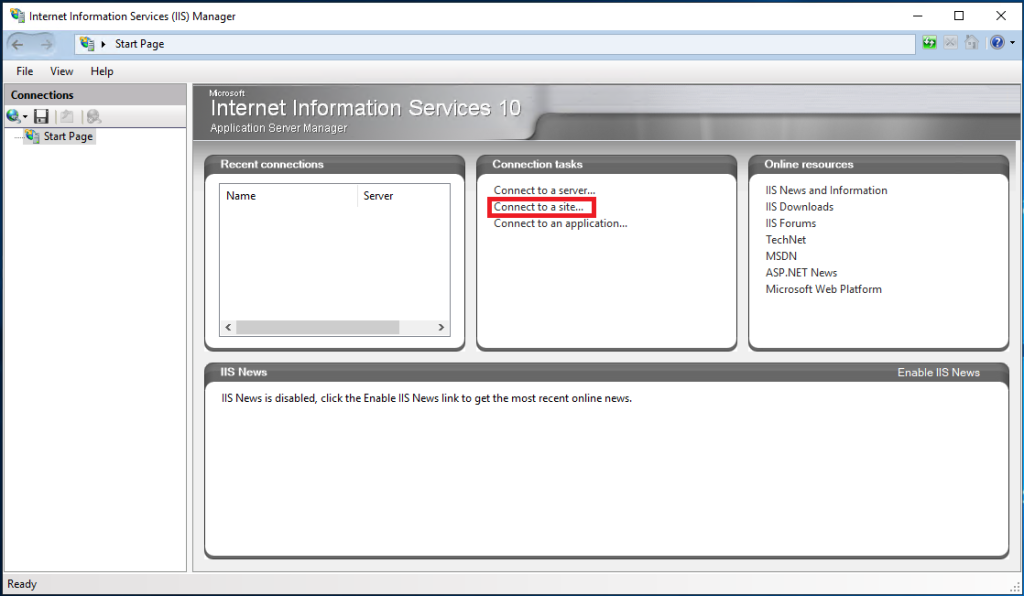Image resolution: width=1024 pixels, height=596 pixels.
Task: Save current connections with floppy disk icon
Action: click(41, 116)
